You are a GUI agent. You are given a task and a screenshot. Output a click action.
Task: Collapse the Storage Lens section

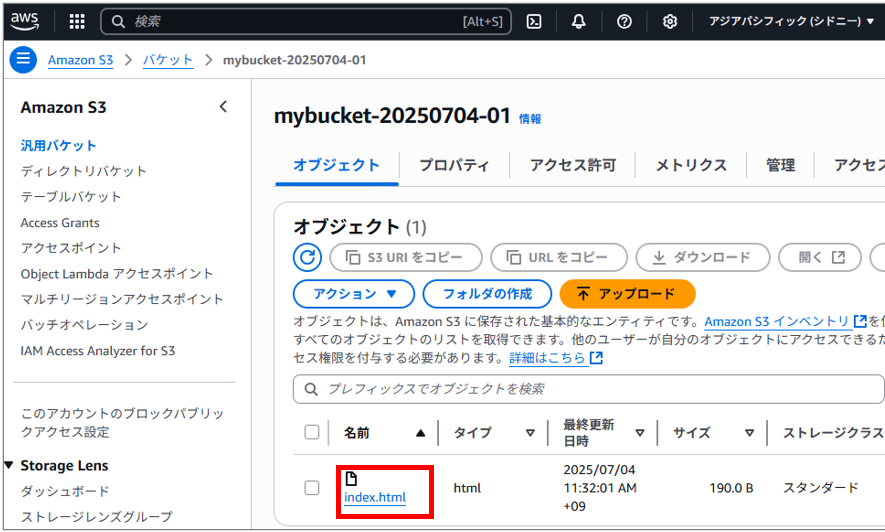pos(8,465)
